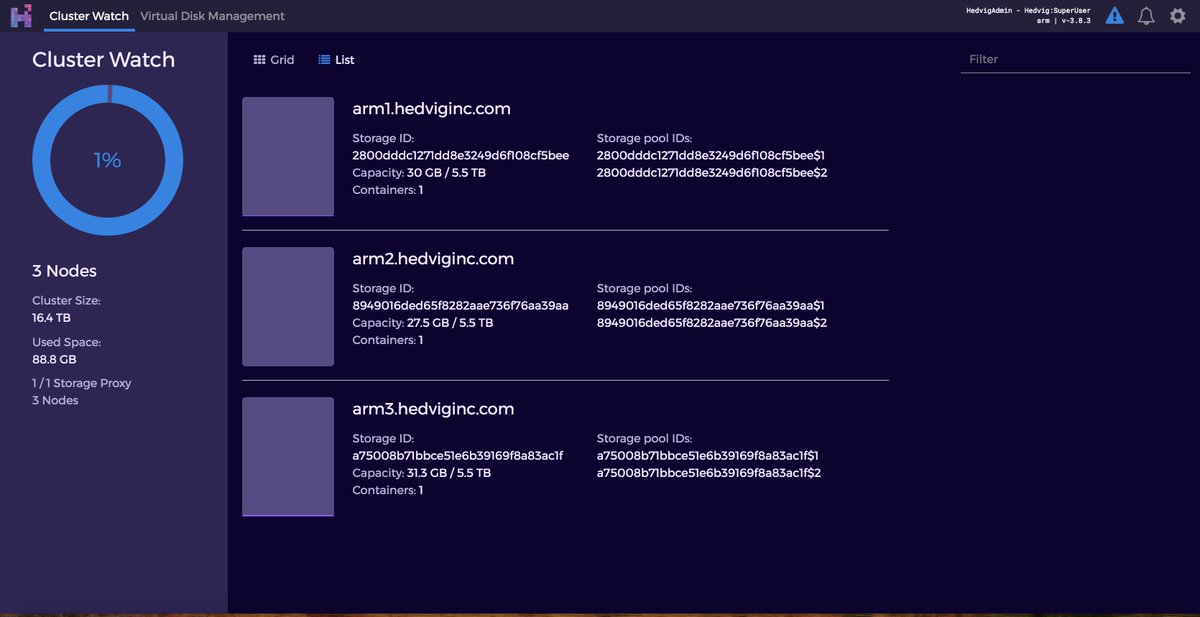Screen dimensions: 1200x617
Task: Open the Cluster Watch tab
Action: [89, 16]
